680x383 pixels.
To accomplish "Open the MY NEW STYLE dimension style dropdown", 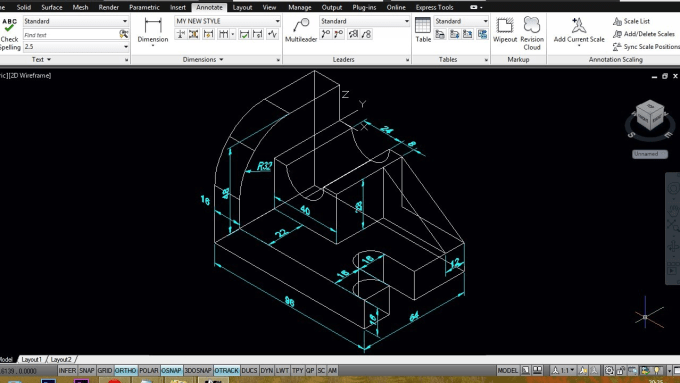I will coord(227,21).
